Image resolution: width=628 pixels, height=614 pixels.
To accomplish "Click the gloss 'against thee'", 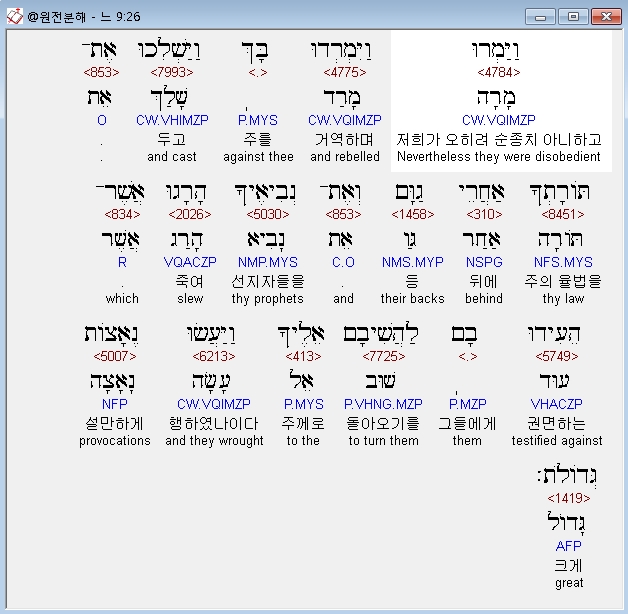I will click(x=258, y=156).
